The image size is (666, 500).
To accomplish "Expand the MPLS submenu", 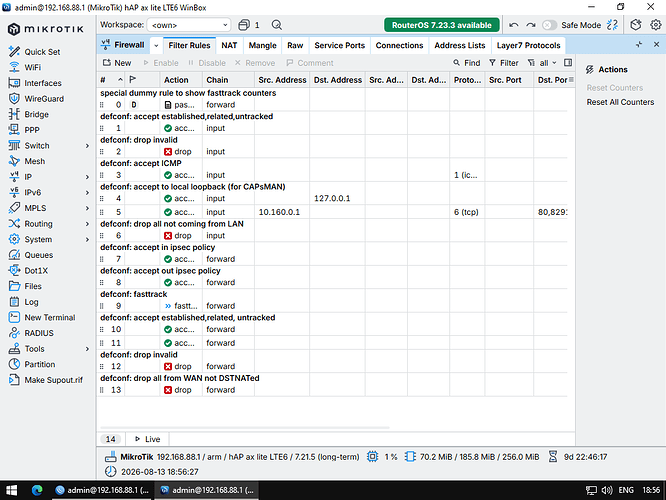I will click(87, 208).
